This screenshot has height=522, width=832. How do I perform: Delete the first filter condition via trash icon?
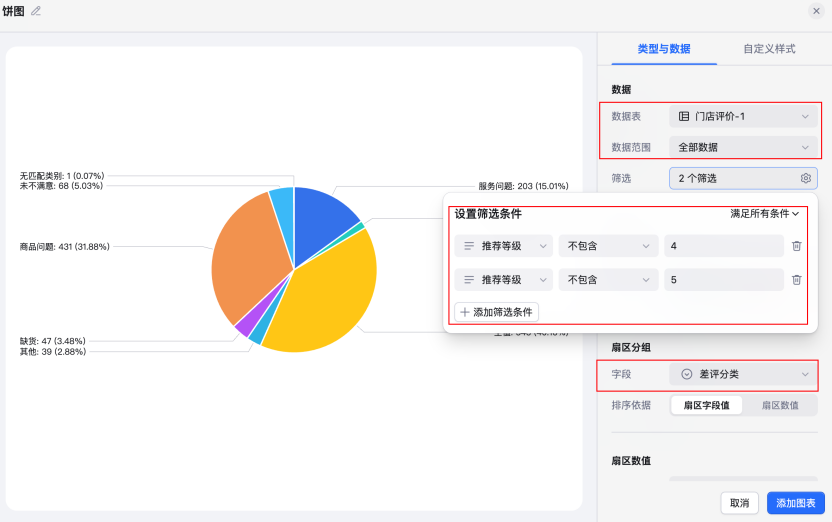[x=796, y=246]
